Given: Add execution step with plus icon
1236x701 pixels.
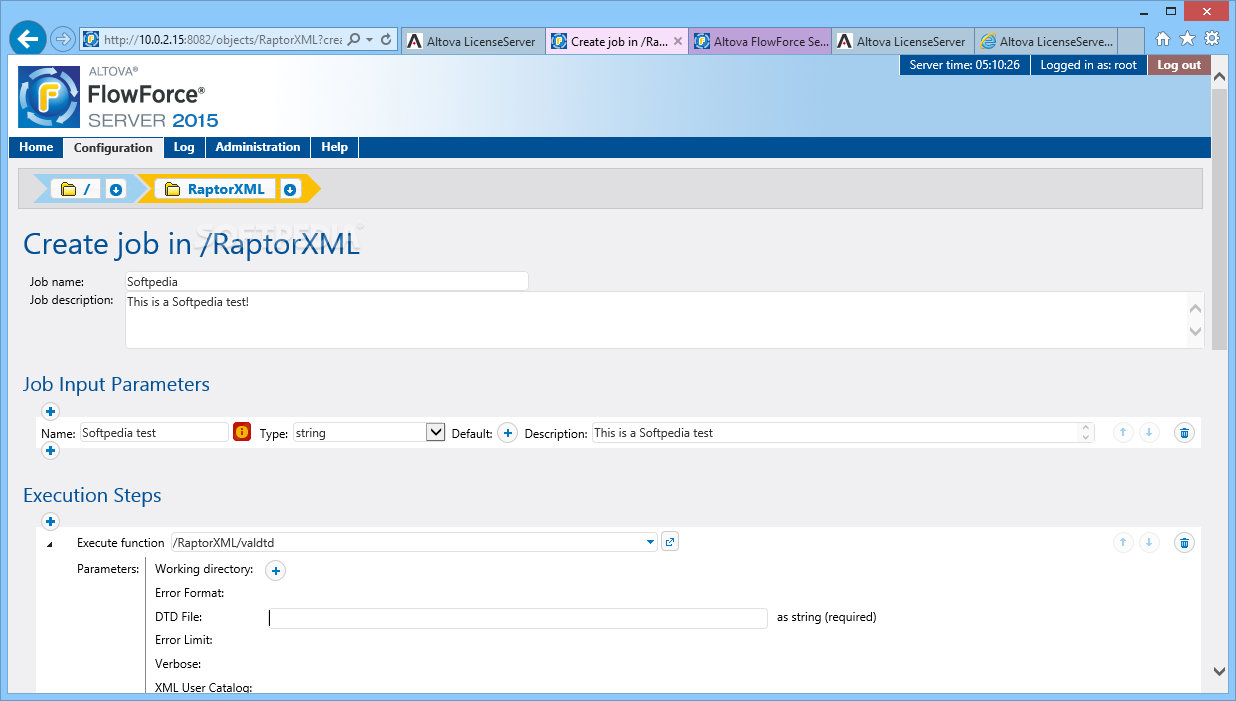Looking at the screenshot, I should [51, 521].
